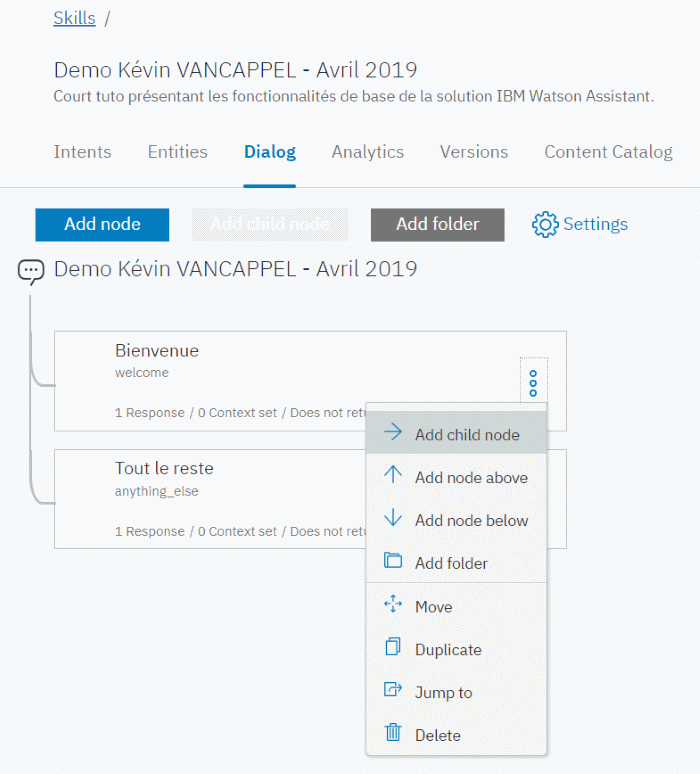Viewport: 700px width, 774px height.
Task: Switch to the Entities tab
Action: click(178, 152)
